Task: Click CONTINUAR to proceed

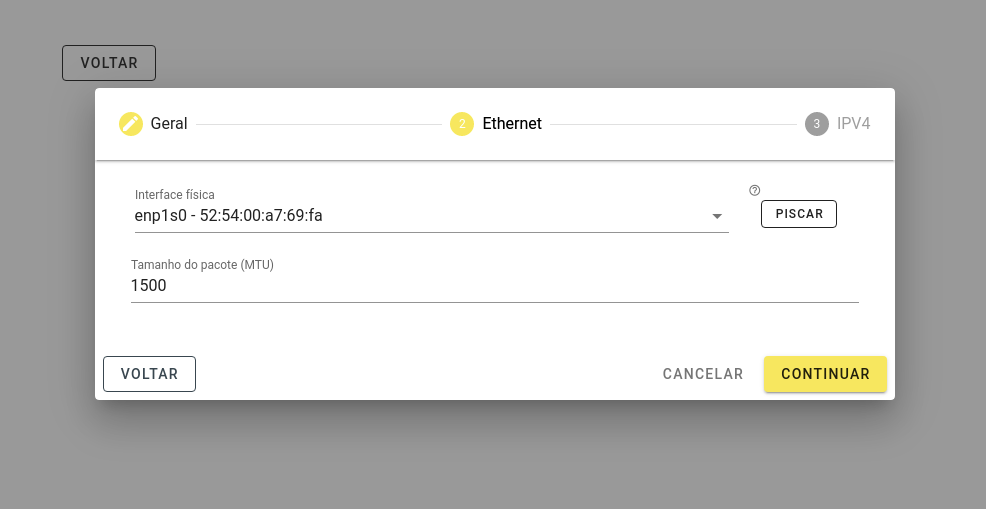Action: 825,374
